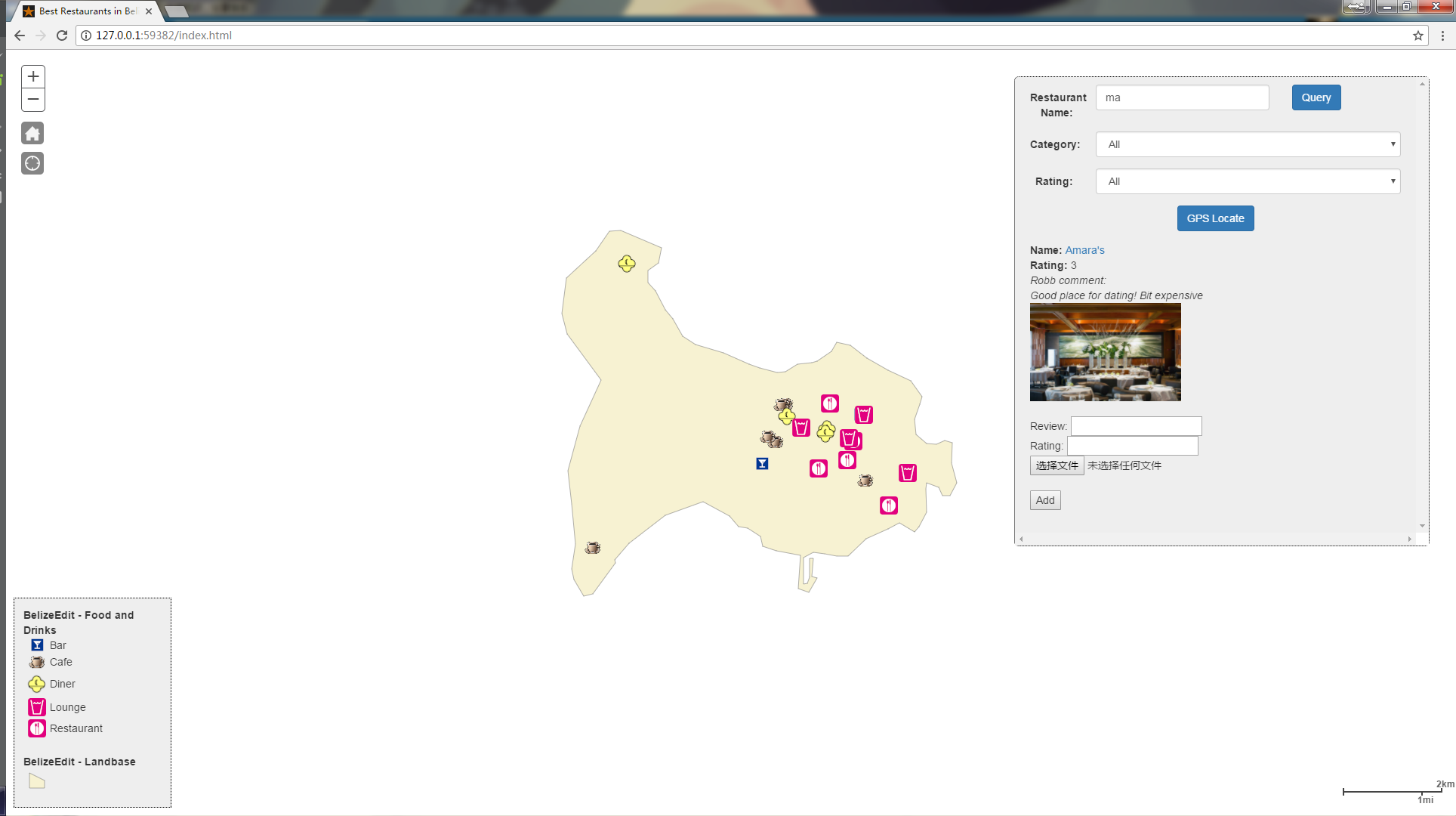Select the southernmost Restaurant marker

889,505
